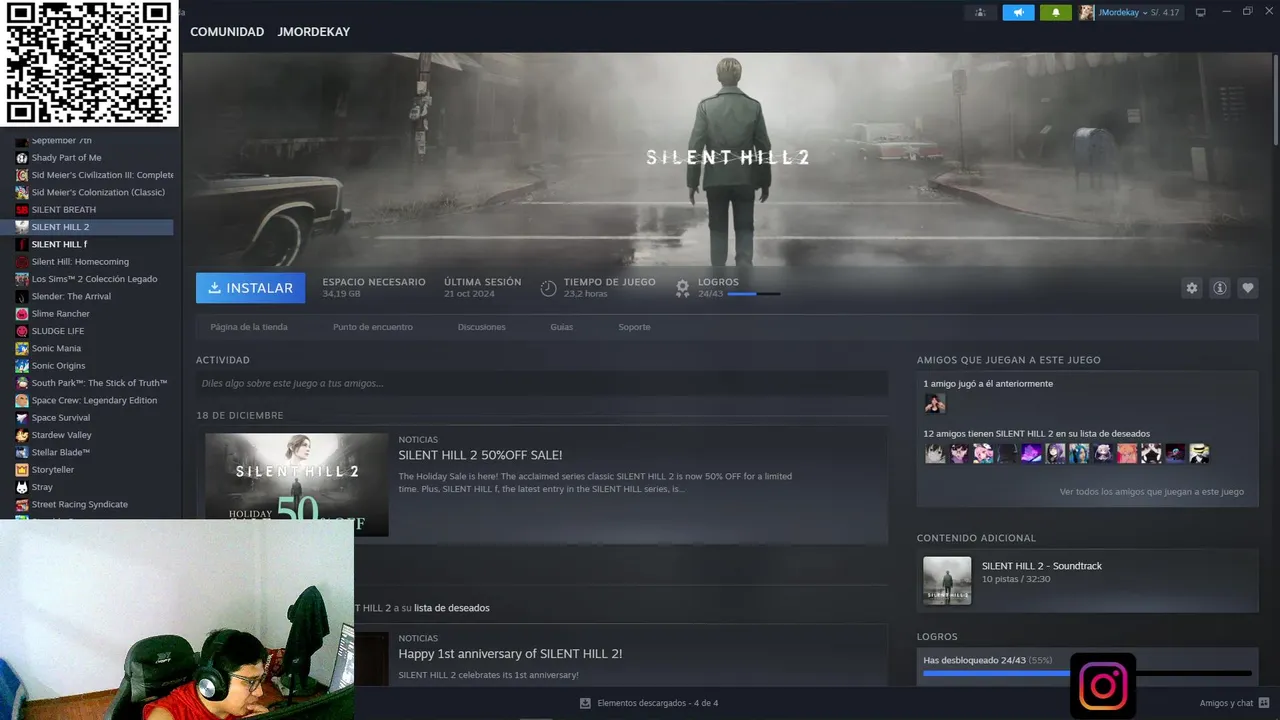1280x720 pixels.
Task: Switch to Punto de encuentro tab
Action: coord(373,327)
